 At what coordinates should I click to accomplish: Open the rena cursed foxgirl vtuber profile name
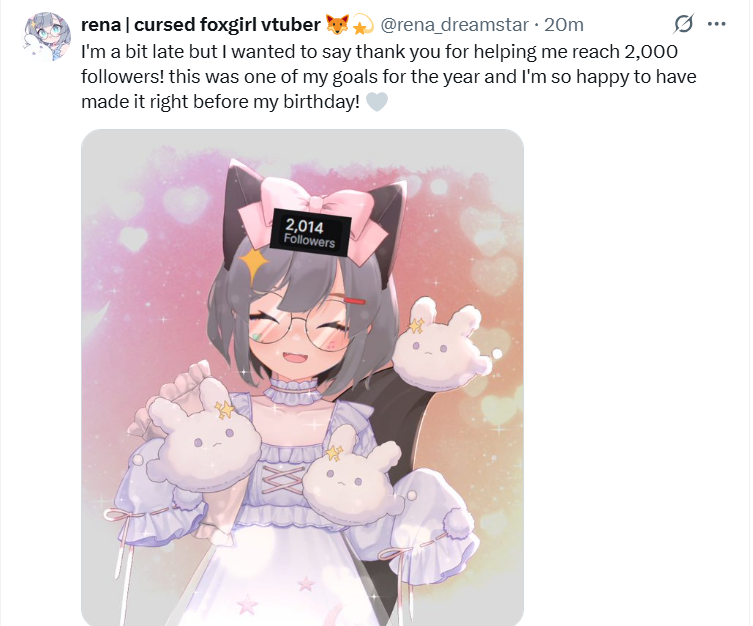tap(200, 24)
